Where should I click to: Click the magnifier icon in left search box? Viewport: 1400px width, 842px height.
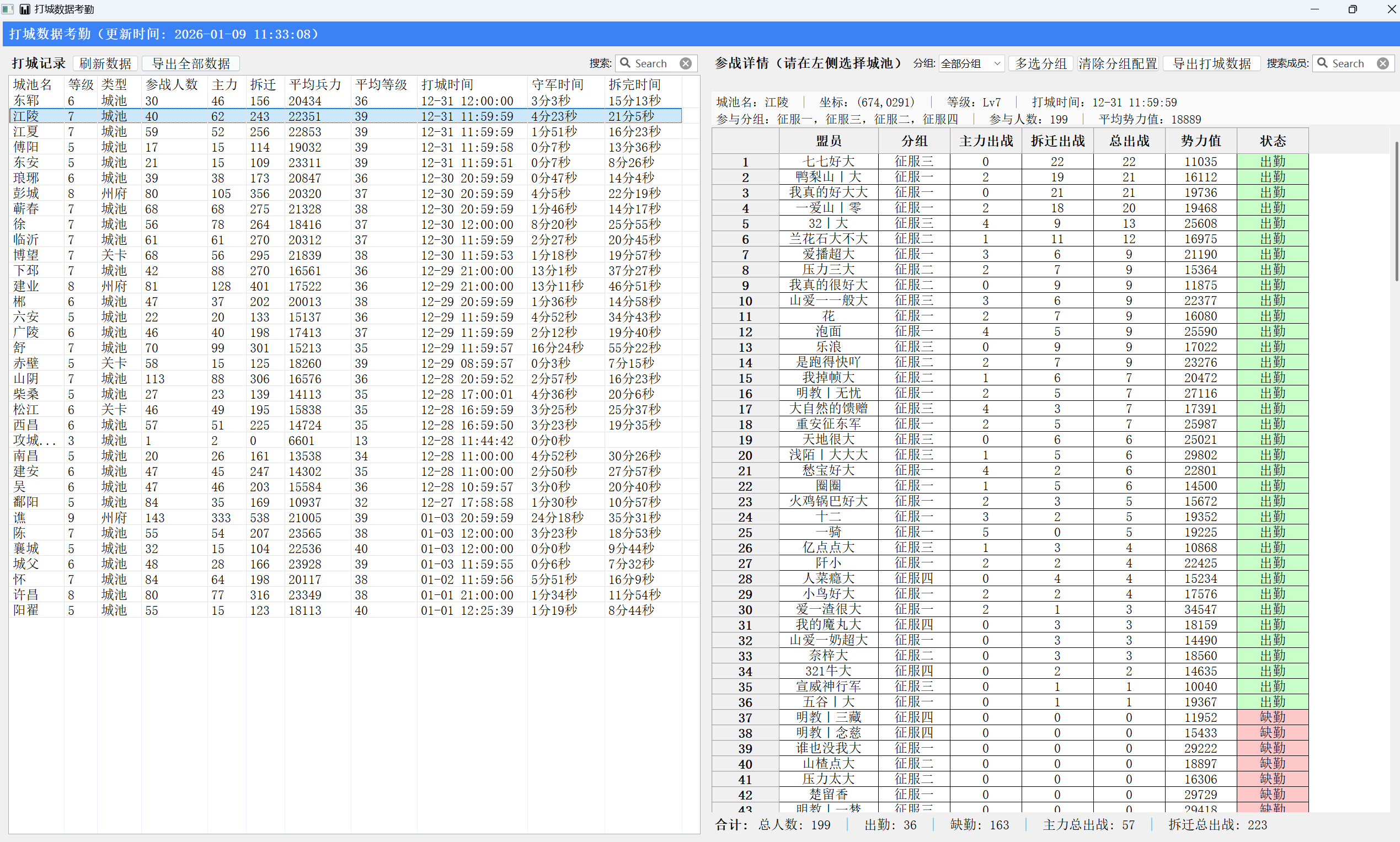626,63
